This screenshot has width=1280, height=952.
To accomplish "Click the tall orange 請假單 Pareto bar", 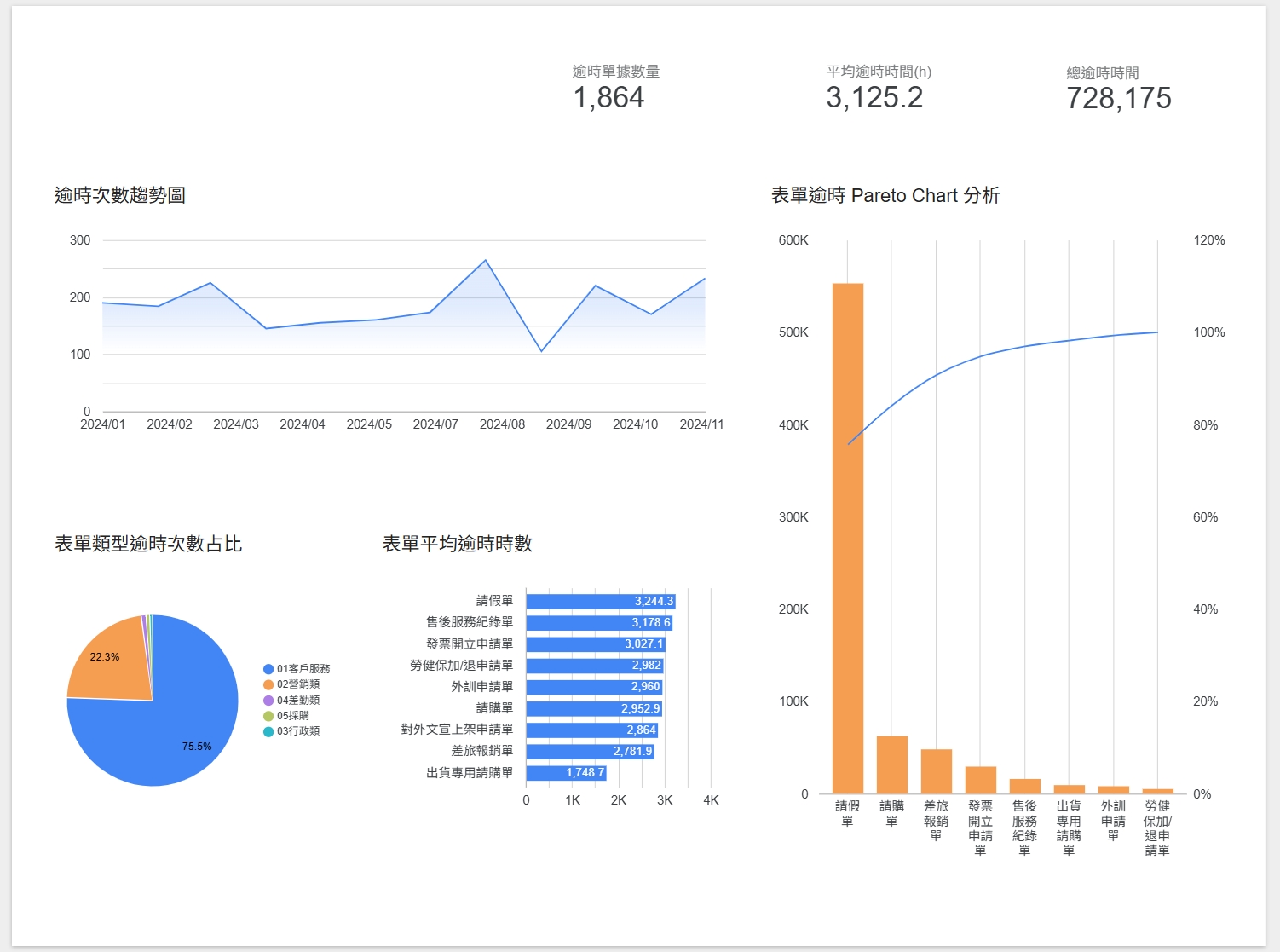I will pos(847,537).
